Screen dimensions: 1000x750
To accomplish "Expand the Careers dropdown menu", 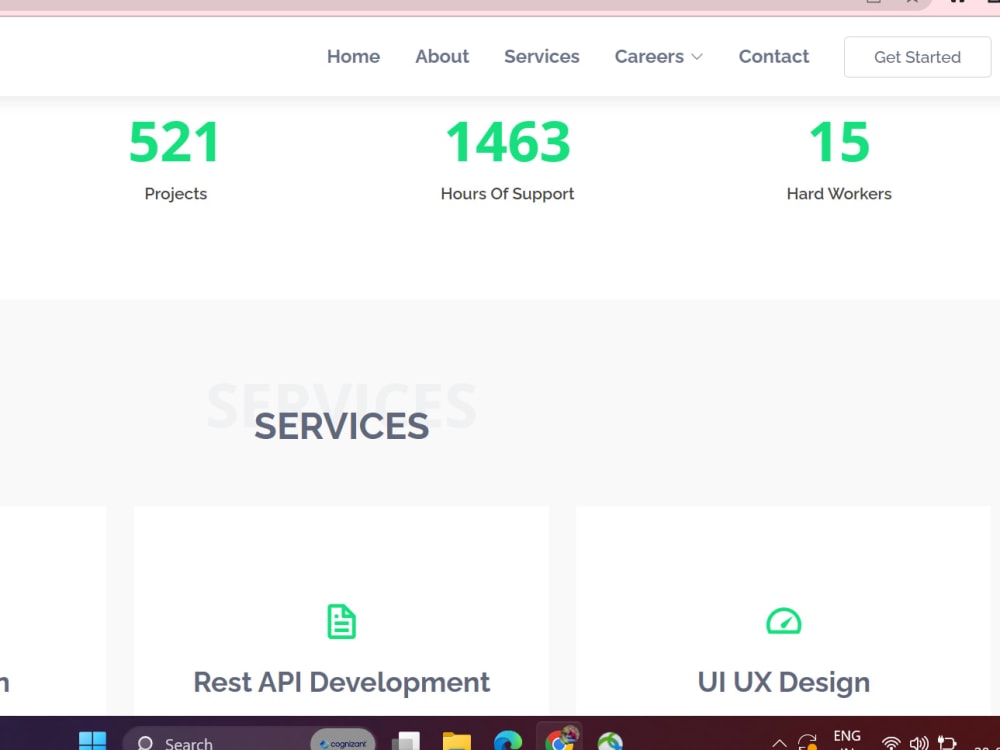I will pyautogui.click(x=659, y=57).
